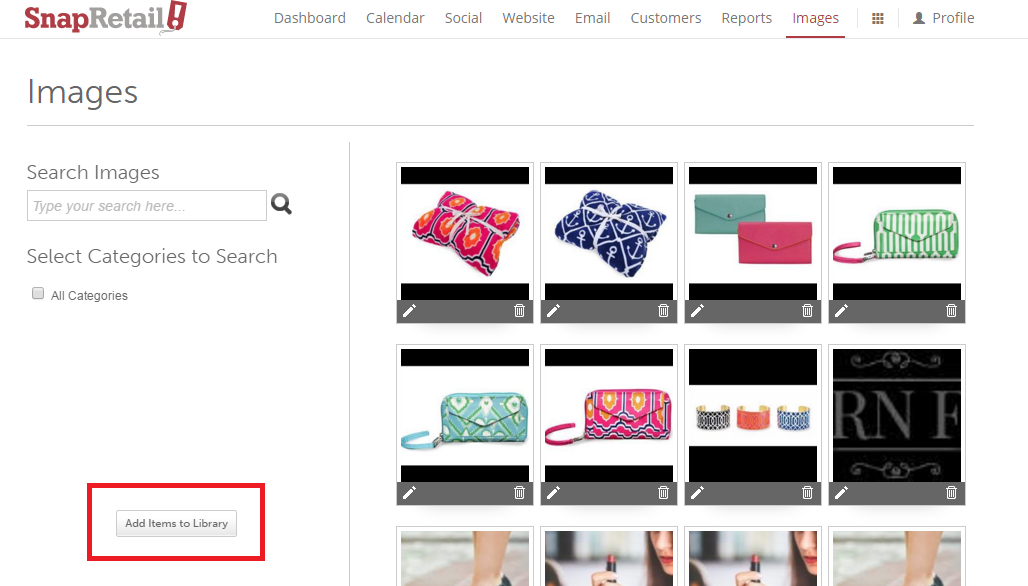Delete the dark monogram logo image
This screenshot has height=586, width=1028.
[x=951, y=493]
